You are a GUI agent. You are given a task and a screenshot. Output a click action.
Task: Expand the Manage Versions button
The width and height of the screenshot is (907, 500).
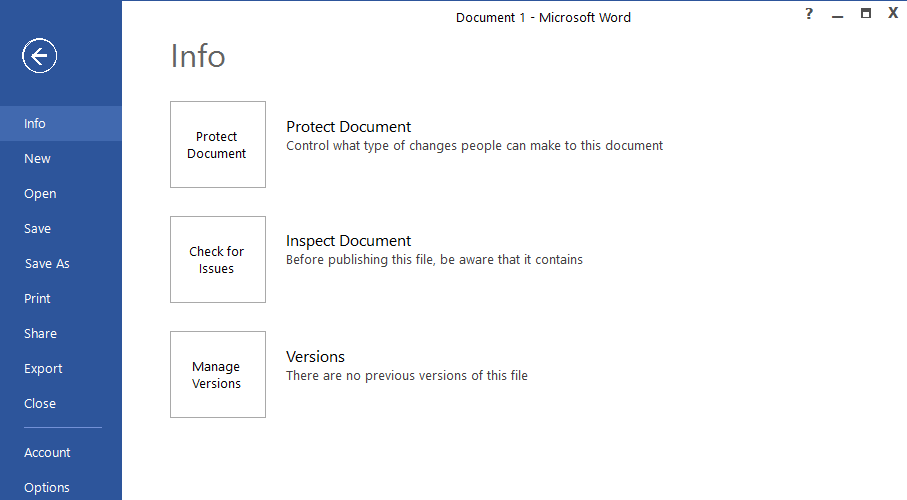point(218,375)
